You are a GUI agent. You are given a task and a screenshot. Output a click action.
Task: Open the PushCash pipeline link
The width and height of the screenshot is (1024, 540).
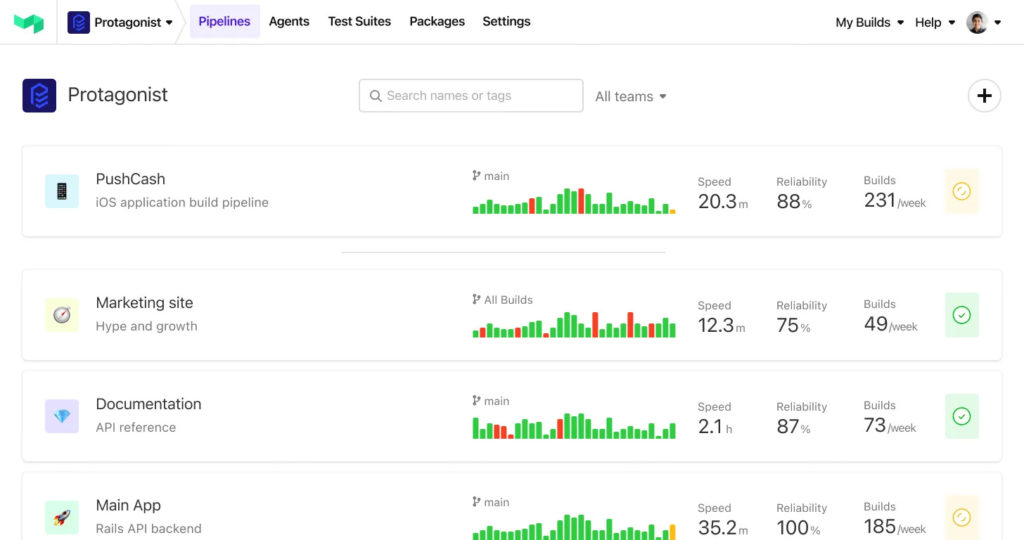[130, 179]
